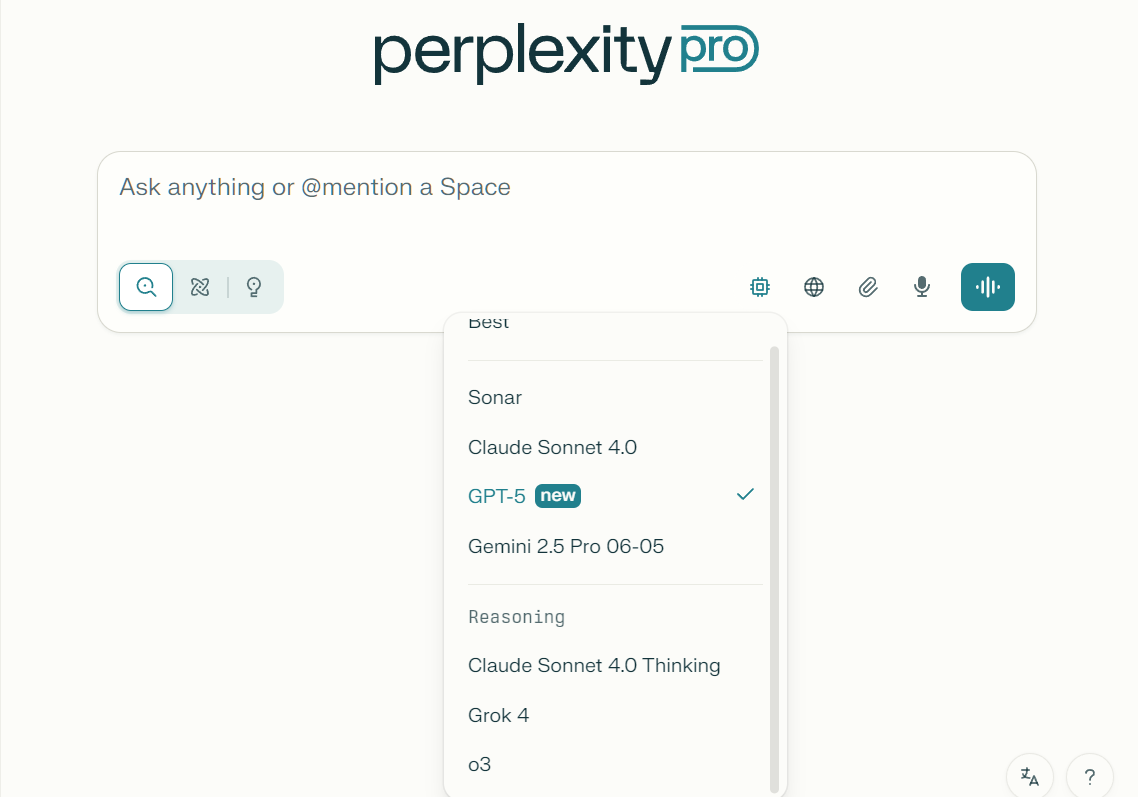This screenshot has width=1138, height=797.
Task: Click the model list scrollbar
Action: point(774,569)
